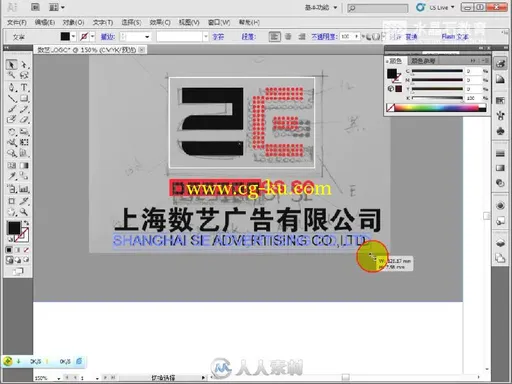Select the Line Segment tool
Screen dimensions: 512x384
tap(12, 98)
